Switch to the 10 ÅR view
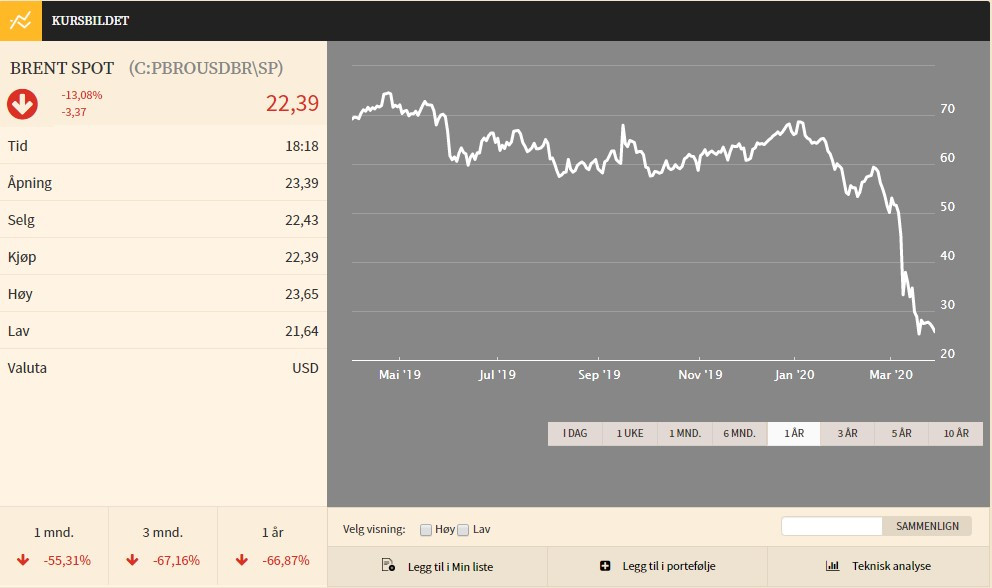Viewport: 992px width, 588px height. pyautogui.click(x=956, y=433)
